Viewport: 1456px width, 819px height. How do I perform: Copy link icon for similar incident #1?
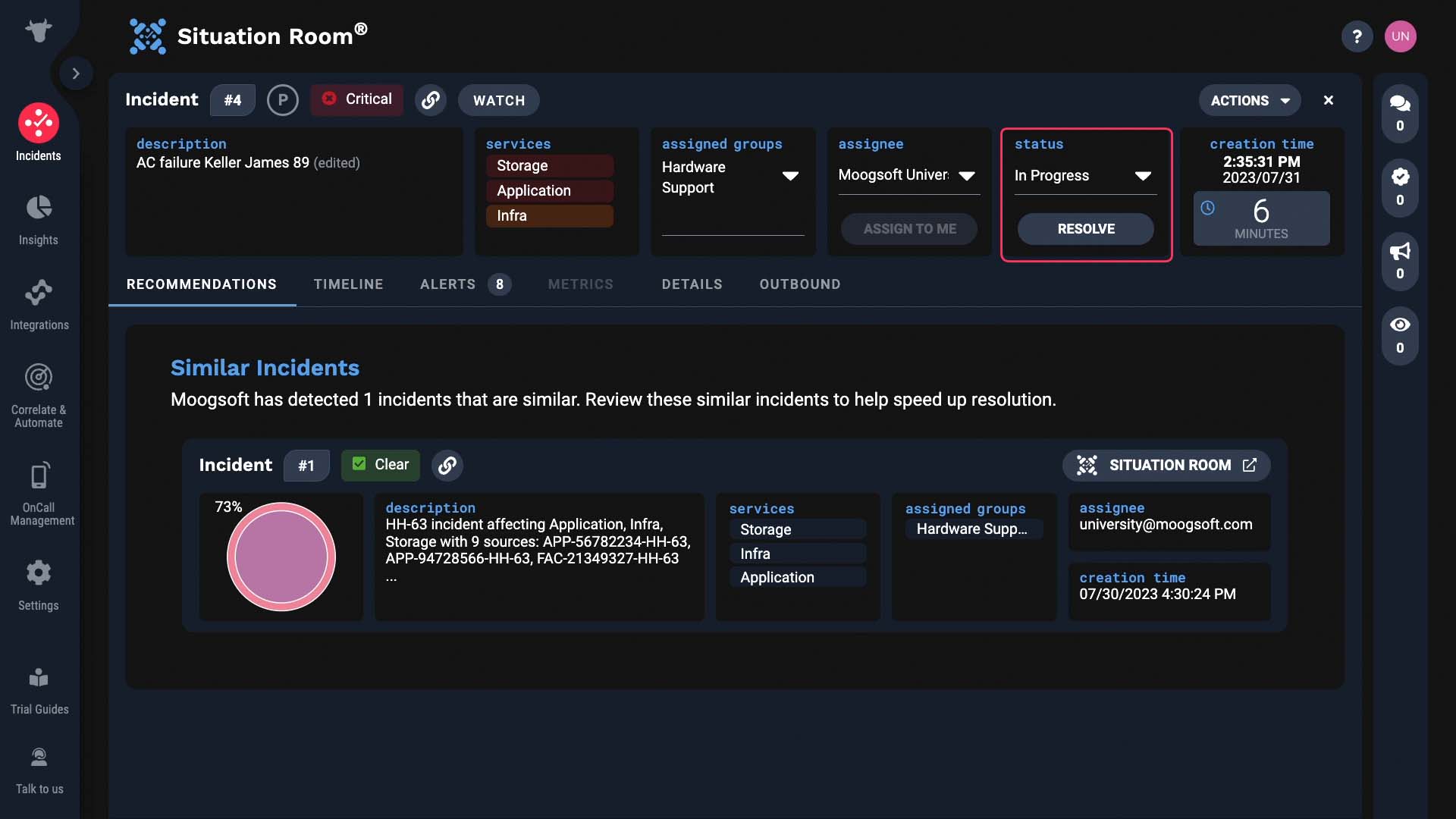(447, 466)
